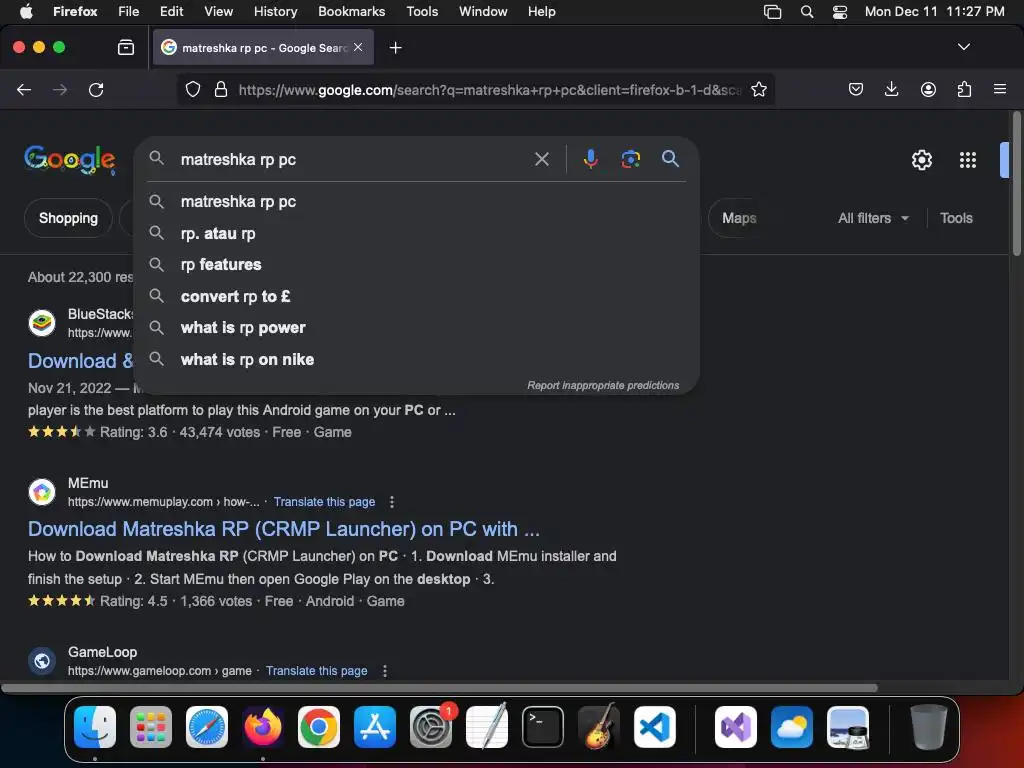Choose suggestion "rp. atau rp"
The height and width of the screenshot is (768, 1024).
pos(416,233)
